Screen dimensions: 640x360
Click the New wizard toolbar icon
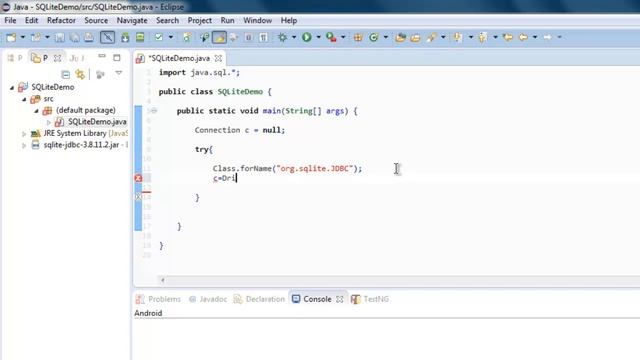11,38
